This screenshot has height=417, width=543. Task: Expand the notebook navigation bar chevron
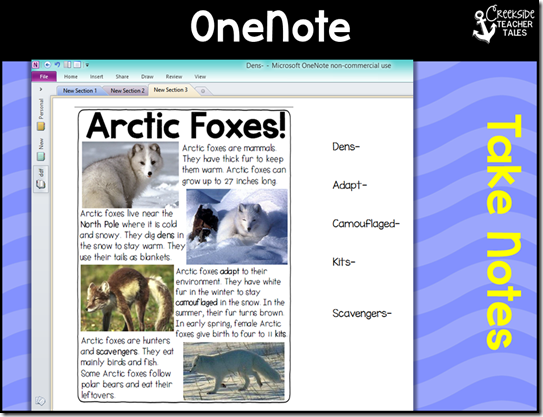point(41,89)
